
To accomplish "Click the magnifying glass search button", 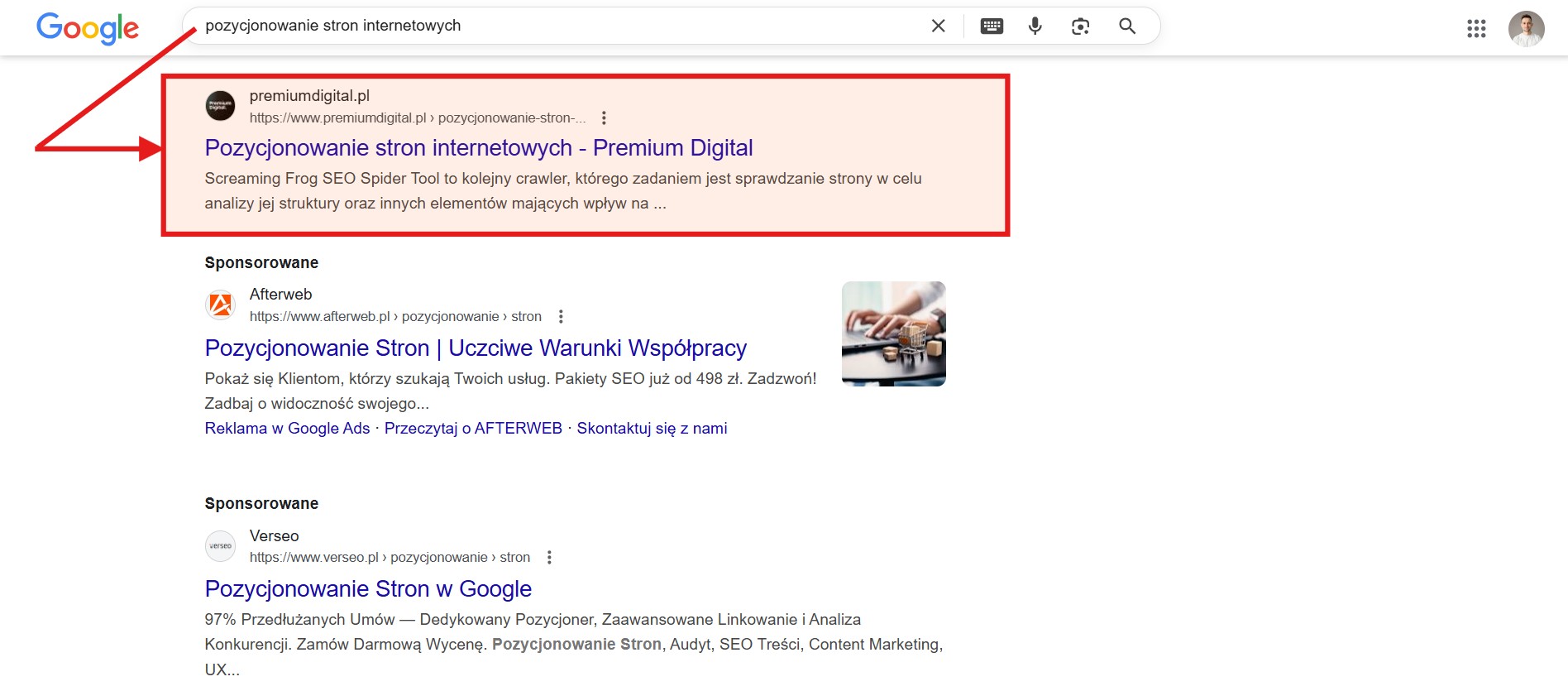I will point(1126,26).
